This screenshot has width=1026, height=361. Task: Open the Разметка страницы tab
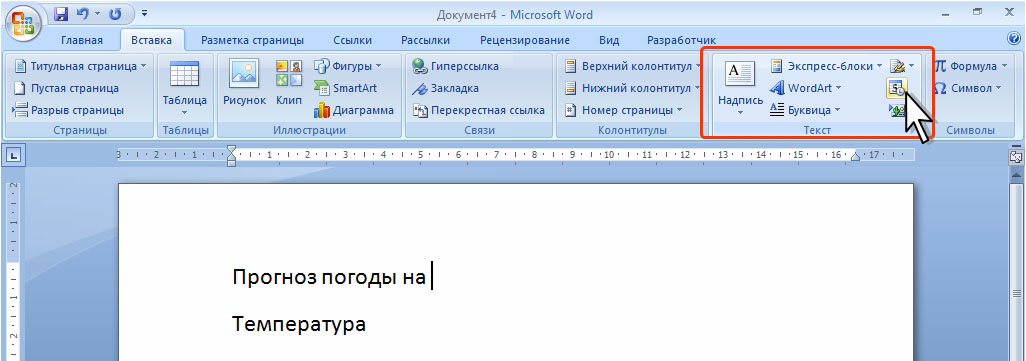coord(253,41)
